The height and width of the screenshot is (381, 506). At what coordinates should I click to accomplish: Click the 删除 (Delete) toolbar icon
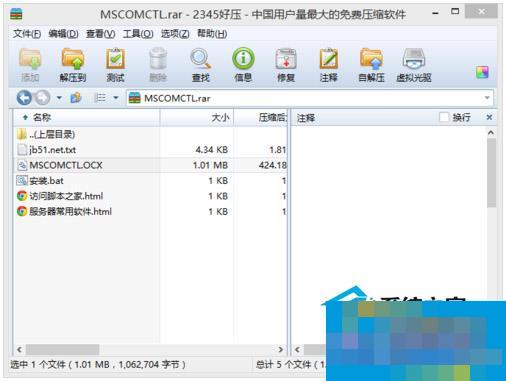(x=158, y=65)
